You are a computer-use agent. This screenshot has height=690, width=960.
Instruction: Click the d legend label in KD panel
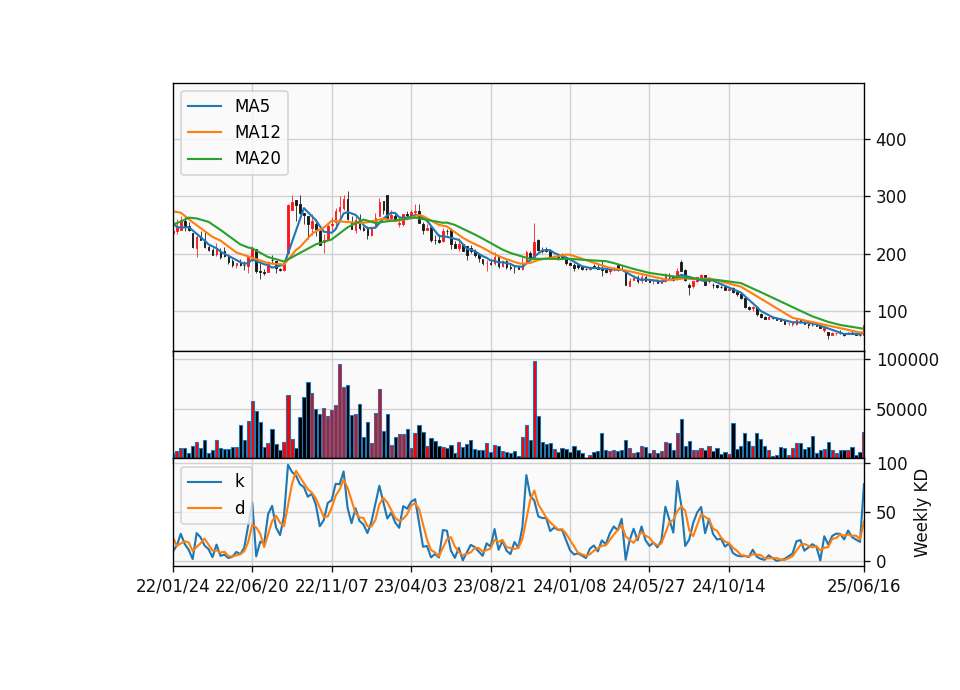(239, 508)
